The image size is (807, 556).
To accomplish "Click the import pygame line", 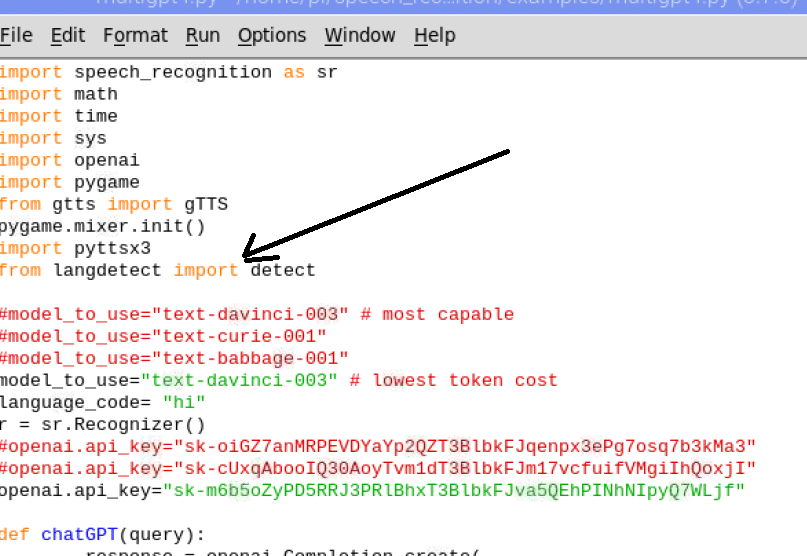I will tap(68, 182).
